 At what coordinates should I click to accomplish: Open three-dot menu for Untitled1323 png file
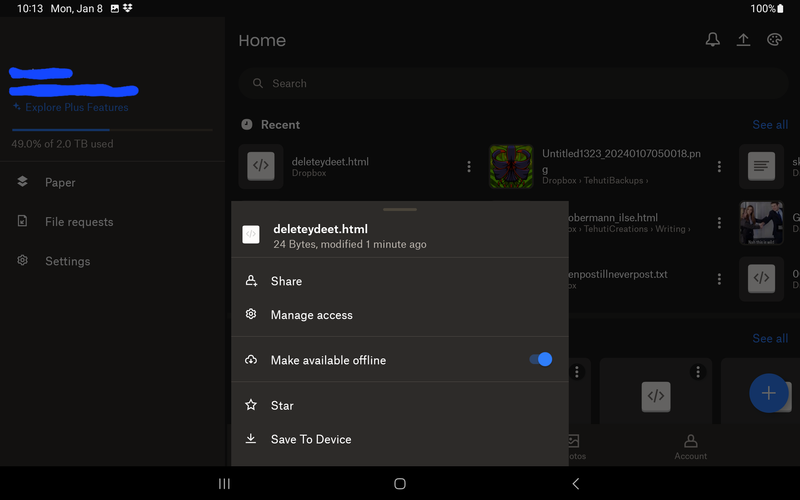tap(719, 167)
